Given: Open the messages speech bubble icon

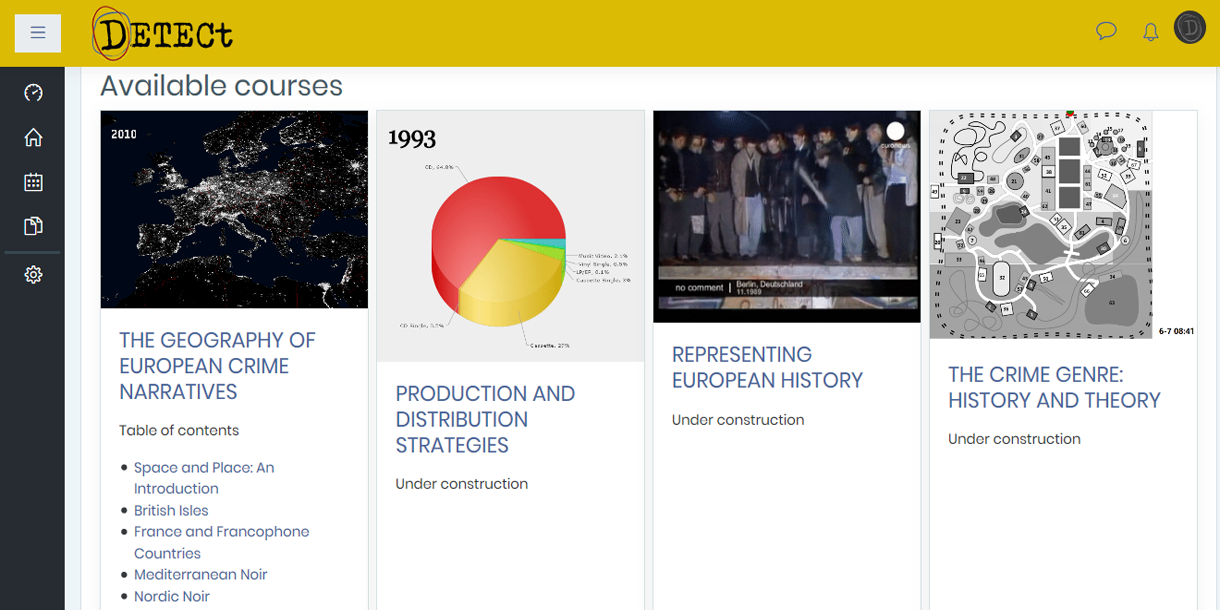Looking at the screenshot, I should pyautogui.click(x=1106, y=31).
